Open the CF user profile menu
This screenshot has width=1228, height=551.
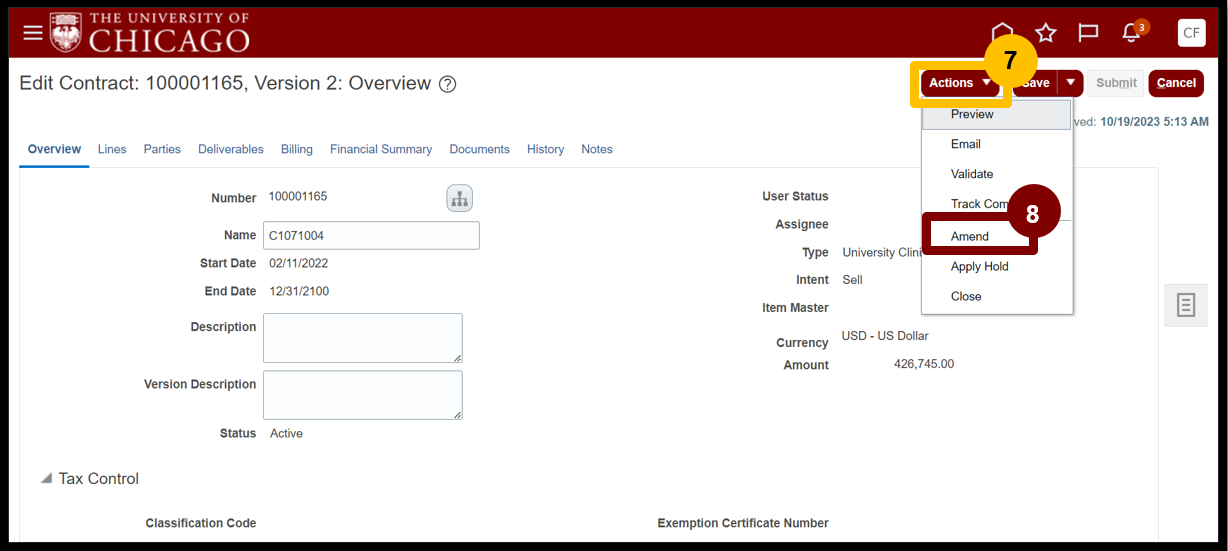click(1191, 33)
